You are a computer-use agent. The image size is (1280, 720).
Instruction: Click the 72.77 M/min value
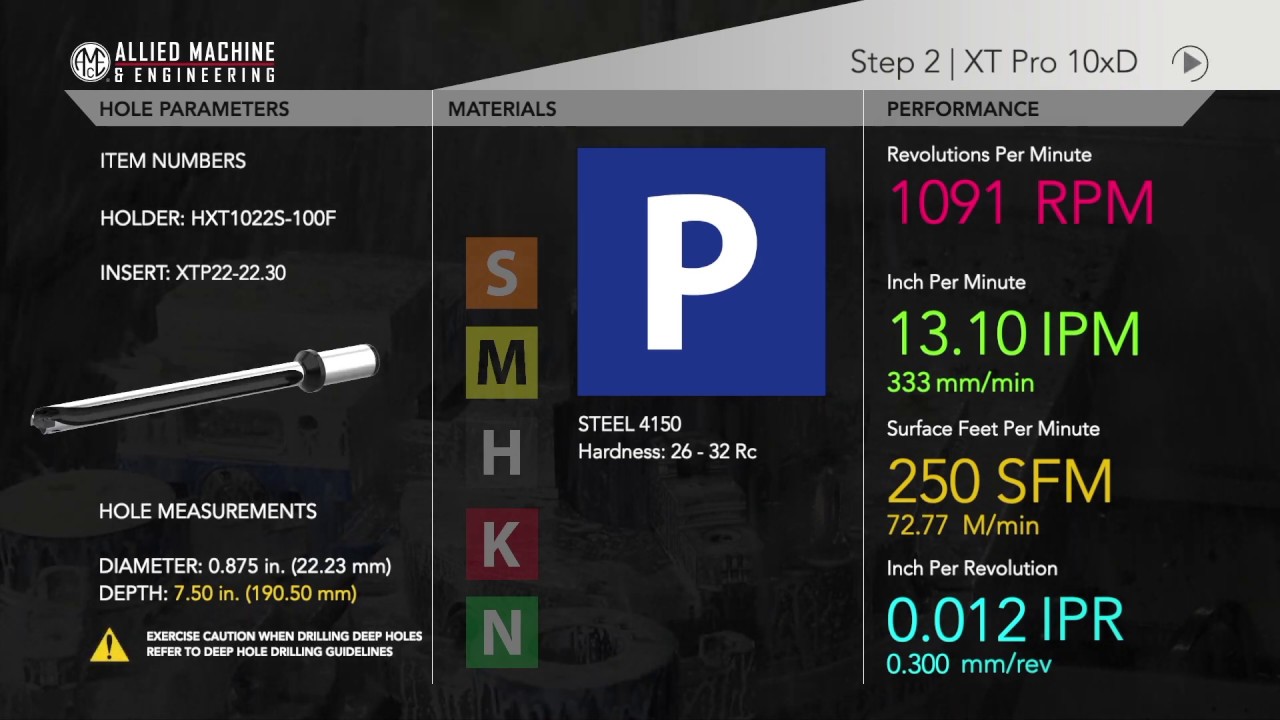(x=963, y=525)
